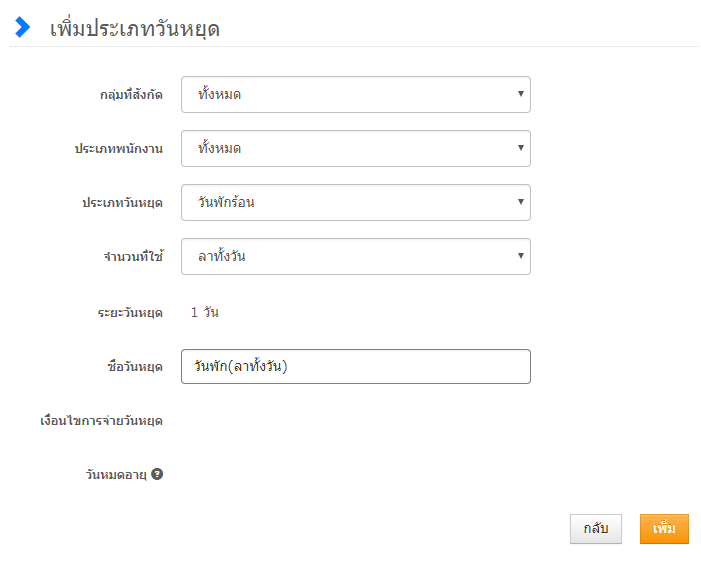Viewport: 701px width, 563px height.
Task: Click the เพิ่มประเภทวันหยุด page heading
Action: coord(135,29)
